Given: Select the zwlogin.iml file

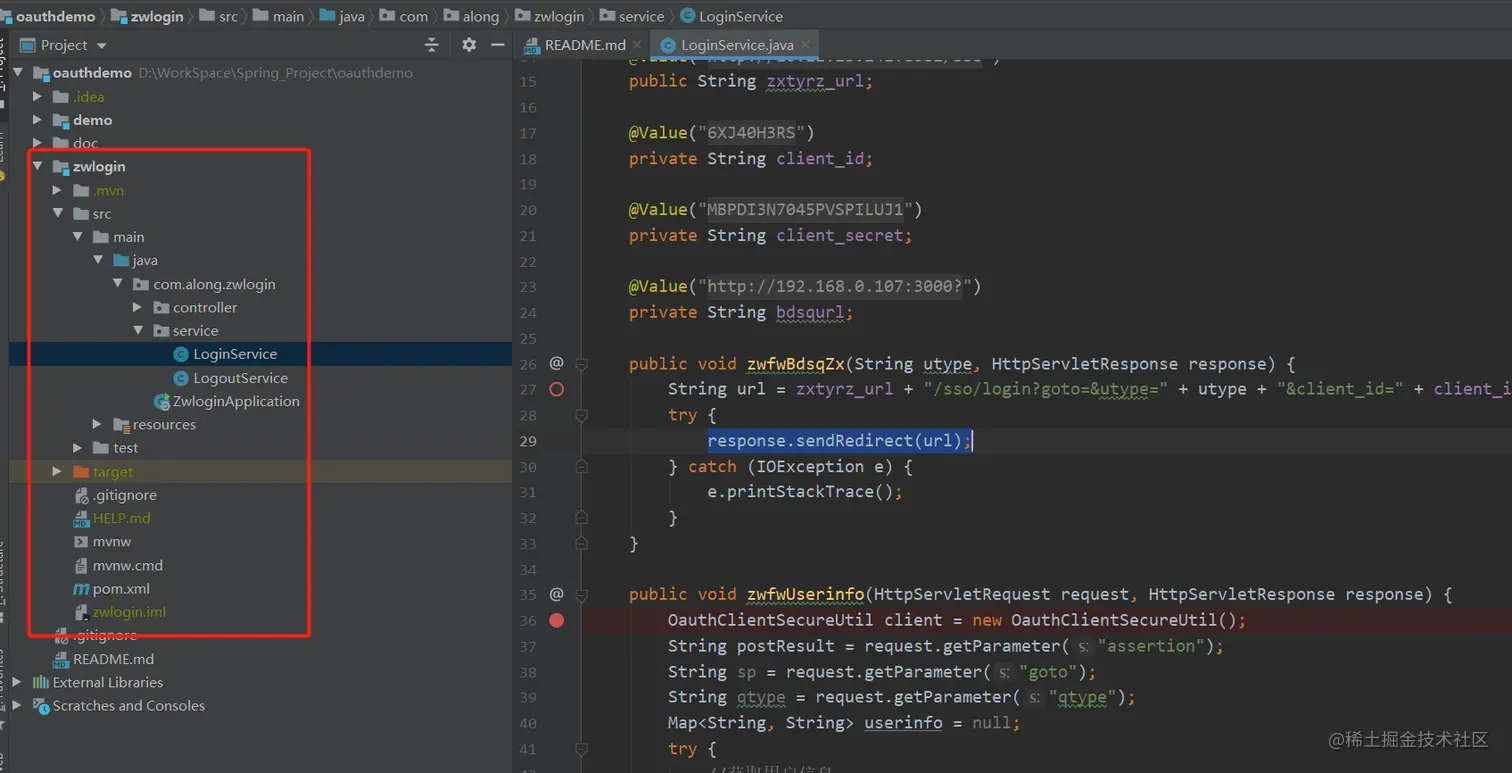Looking at the screenshot, I should [x=129, y=612].
